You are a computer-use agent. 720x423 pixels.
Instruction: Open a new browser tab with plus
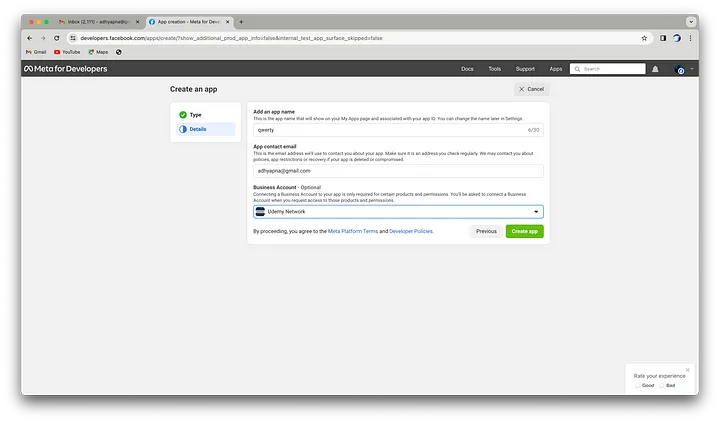click(241, 22)
